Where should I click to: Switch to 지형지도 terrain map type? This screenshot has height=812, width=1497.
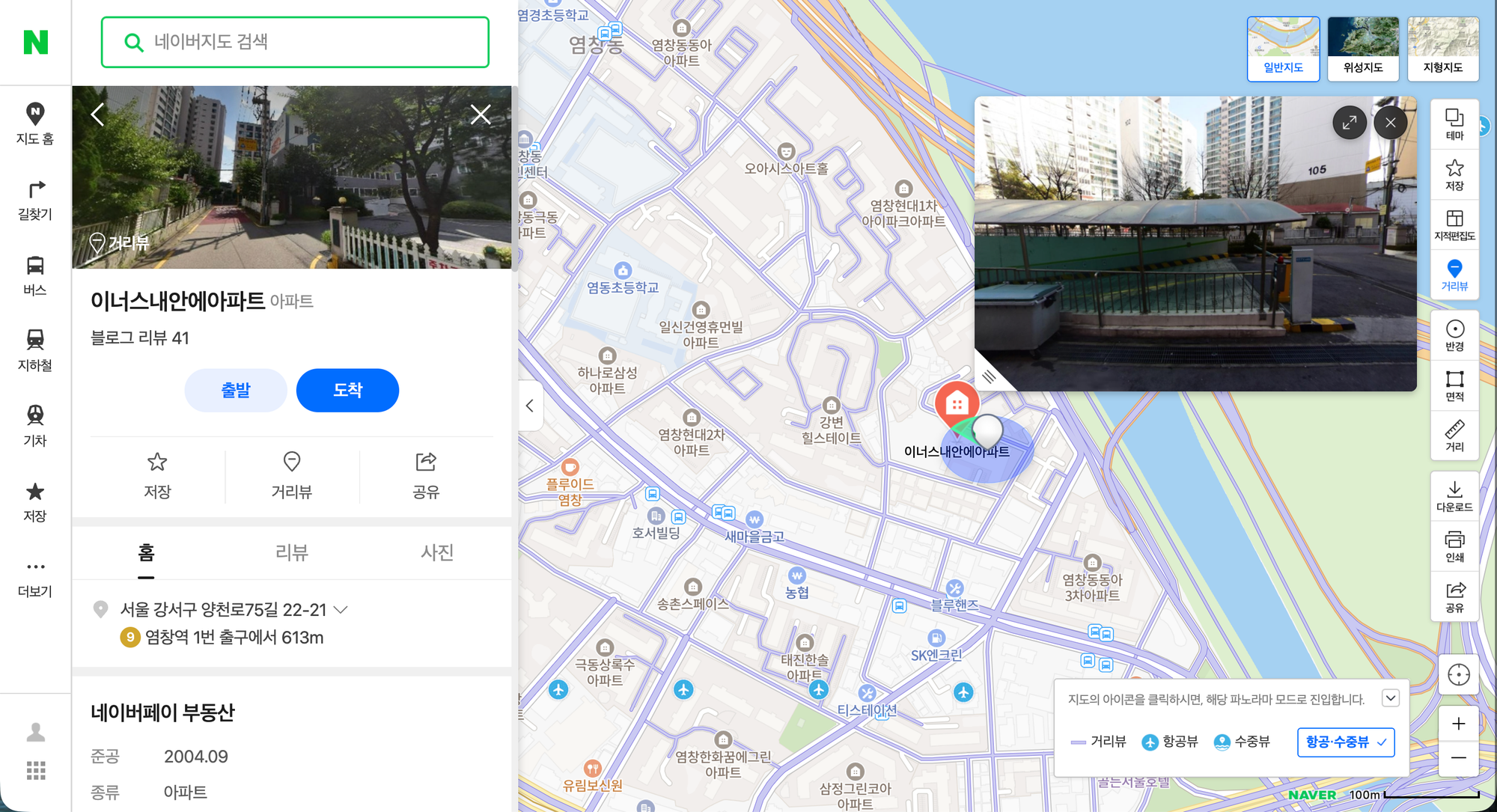click(1442, 49)
